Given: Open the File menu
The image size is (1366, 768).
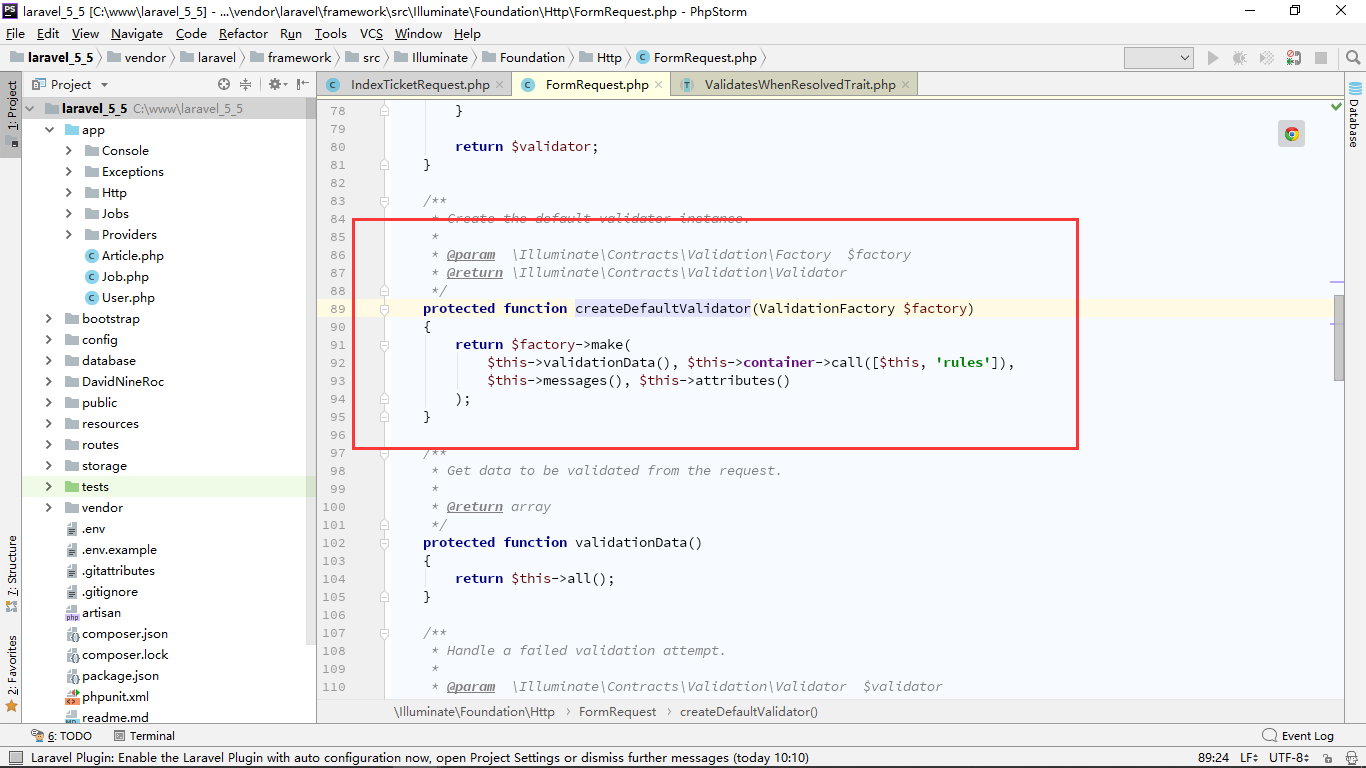Looking at the screenshot, I should 15,33.
